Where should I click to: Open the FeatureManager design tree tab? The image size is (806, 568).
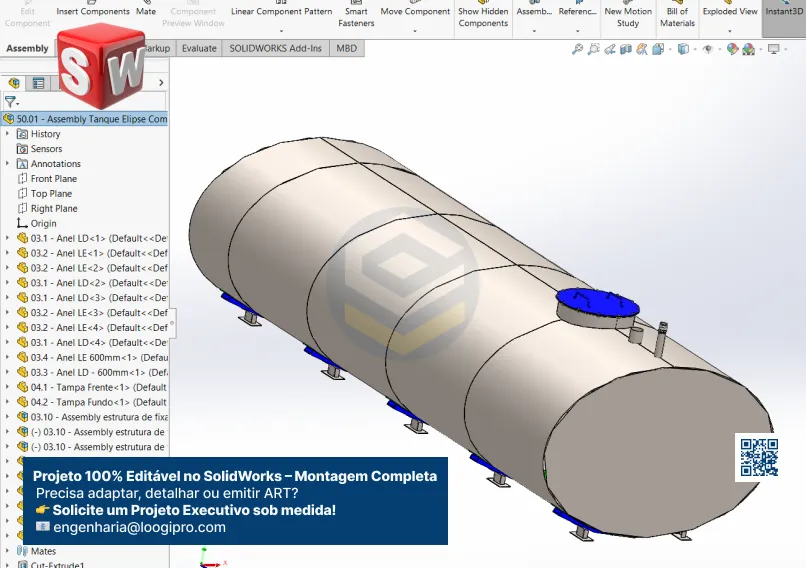pyautogui.click(x=14, y=83)
